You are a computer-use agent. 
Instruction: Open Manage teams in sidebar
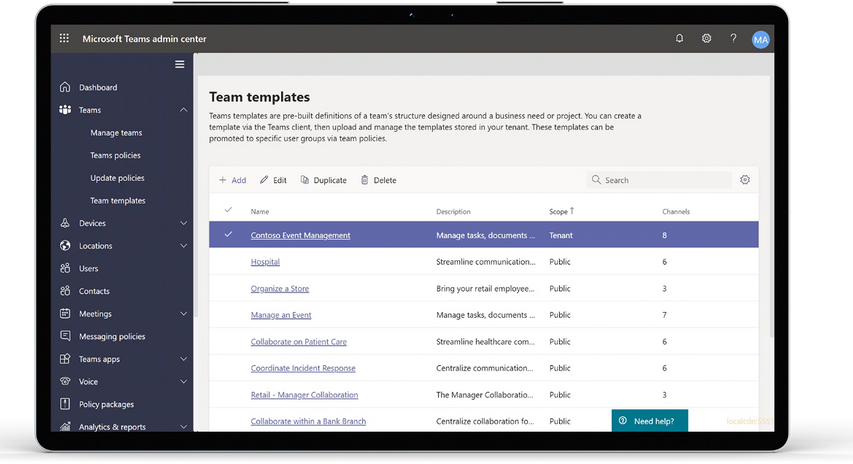[116, 133]
